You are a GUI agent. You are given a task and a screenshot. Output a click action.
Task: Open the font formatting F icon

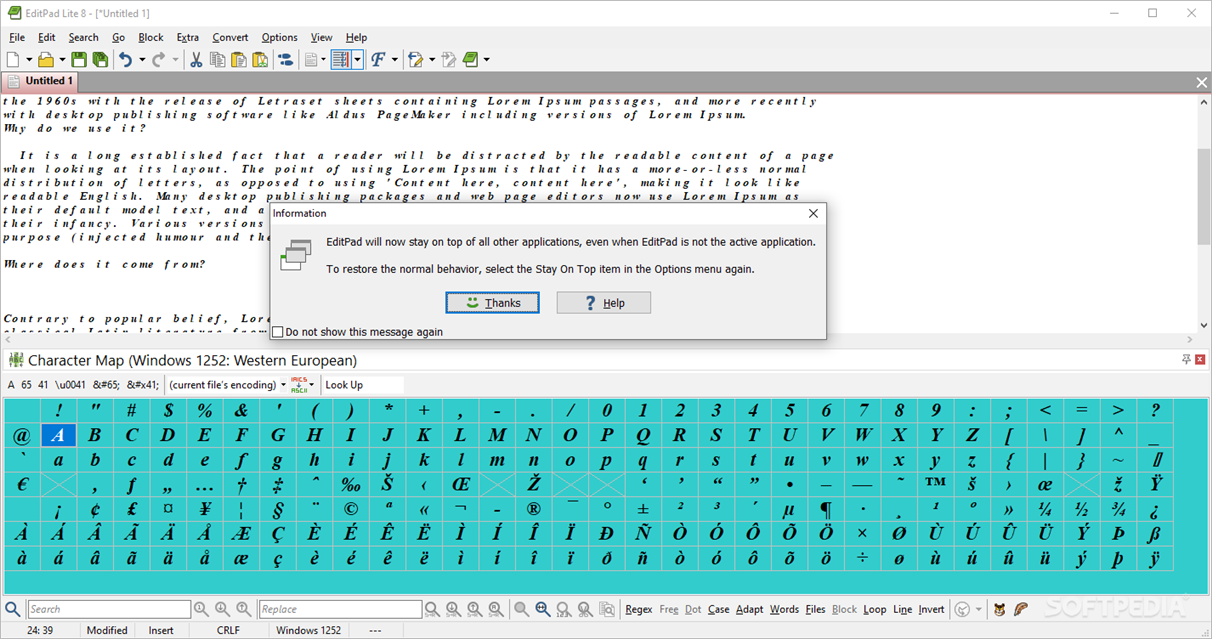(378, 59)
